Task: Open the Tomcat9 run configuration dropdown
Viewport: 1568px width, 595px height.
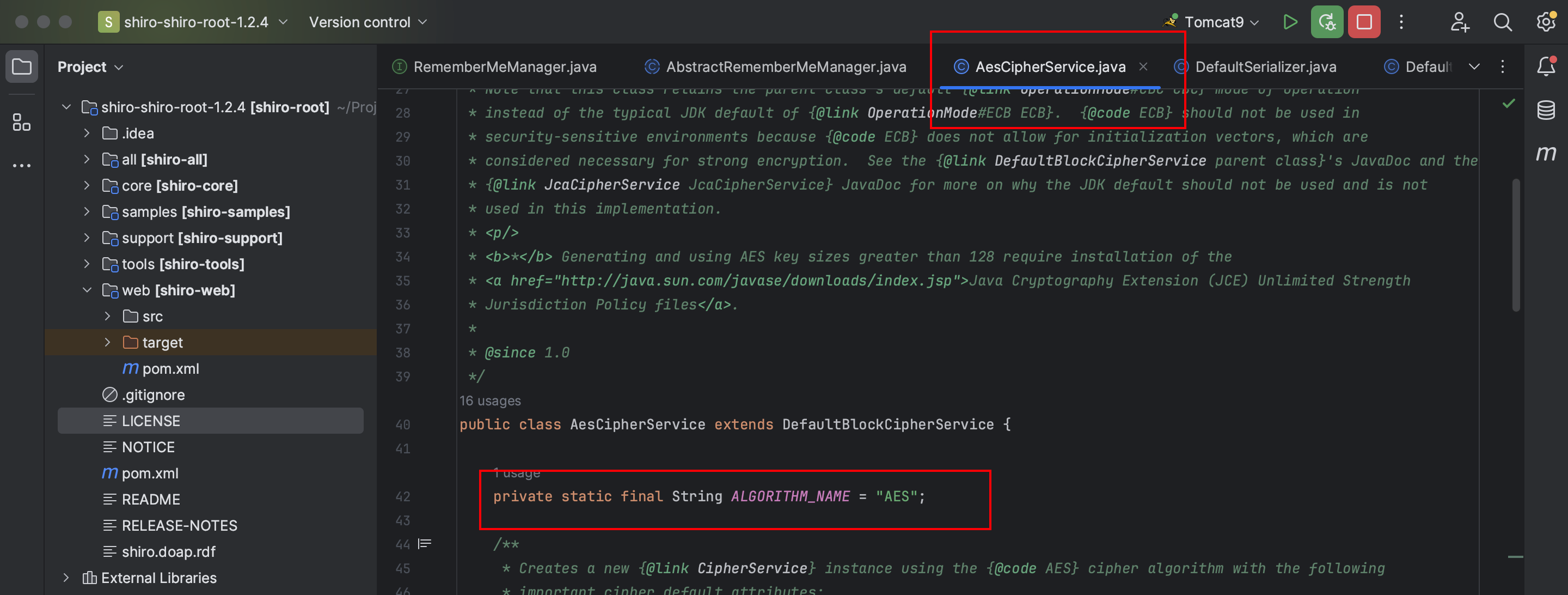Action: (x=1211, y=22)
